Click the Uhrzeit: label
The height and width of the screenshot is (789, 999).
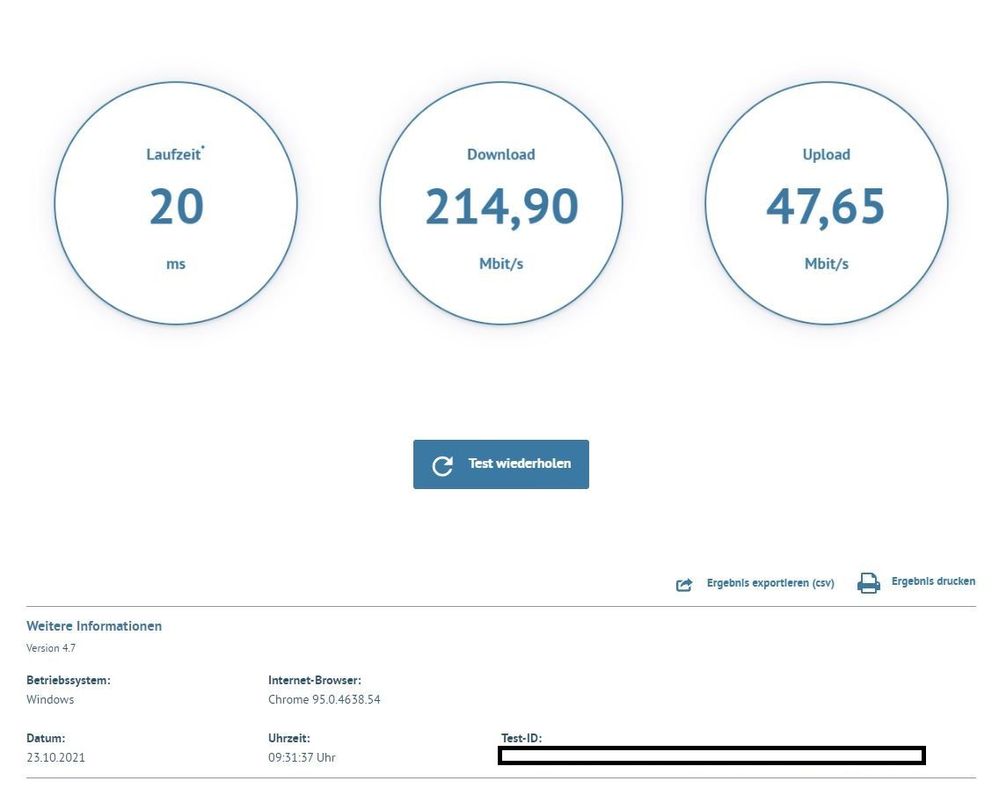pyautogui.click(x=289, y=738)
